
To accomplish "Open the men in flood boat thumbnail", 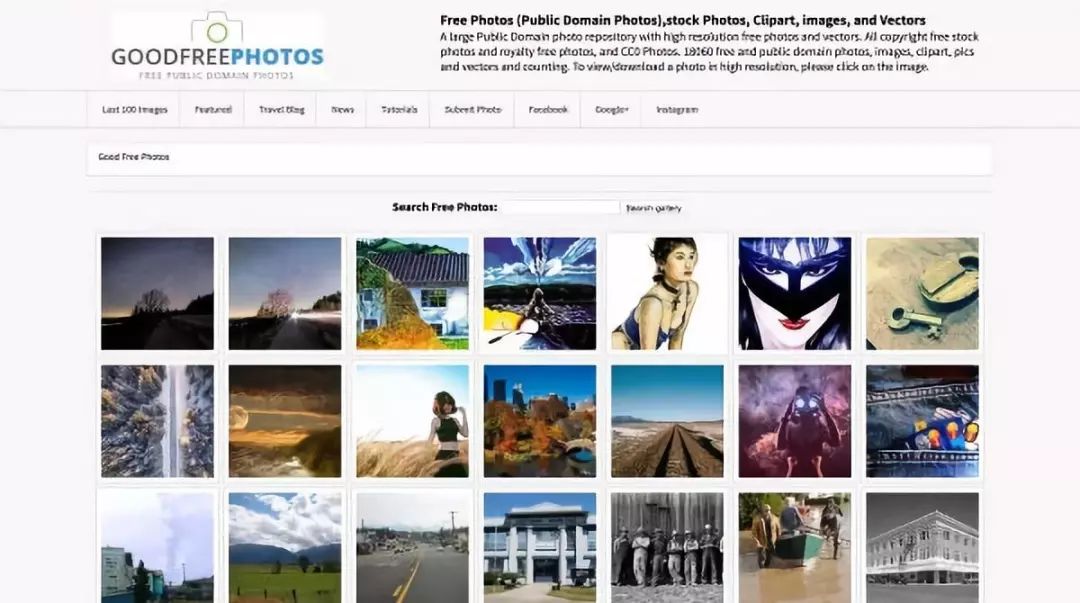I will pyautogui.click(x=795, y=547).
